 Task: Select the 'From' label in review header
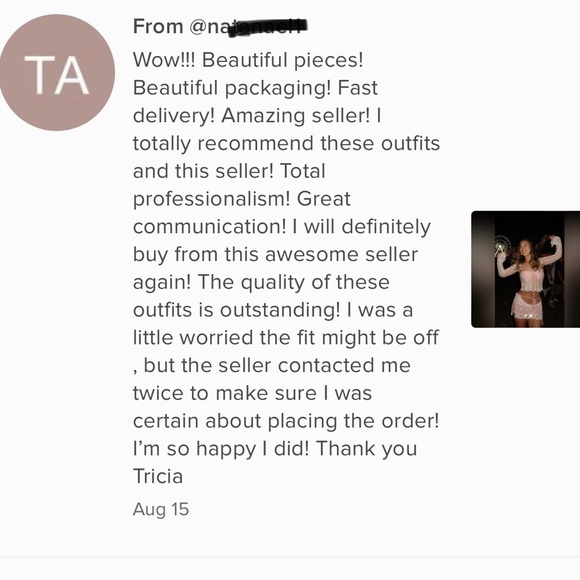pos(158,27)
